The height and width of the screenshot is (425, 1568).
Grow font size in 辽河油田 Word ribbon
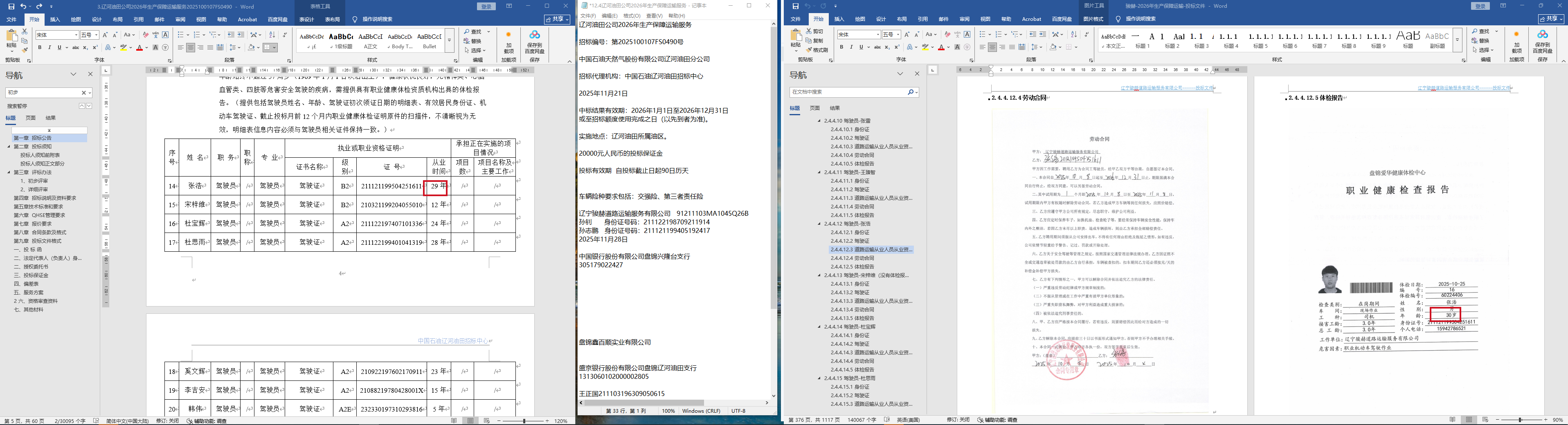[105, 35]
